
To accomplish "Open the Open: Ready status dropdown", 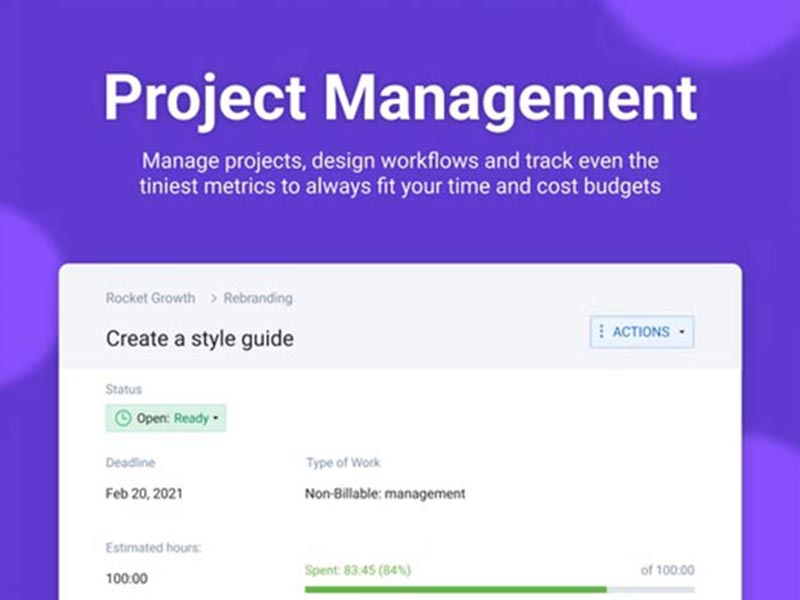I will [166, 418].
